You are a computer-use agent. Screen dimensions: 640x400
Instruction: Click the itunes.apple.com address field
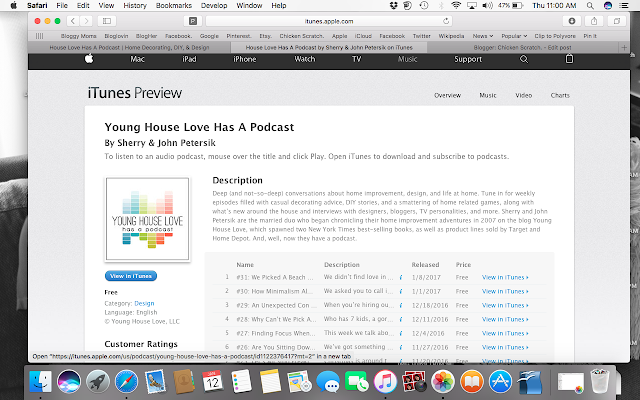click(329, 21)
